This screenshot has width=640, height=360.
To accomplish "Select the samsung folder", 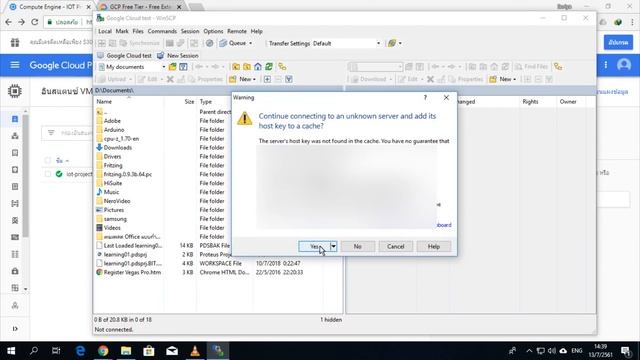I will click(115, 219).
